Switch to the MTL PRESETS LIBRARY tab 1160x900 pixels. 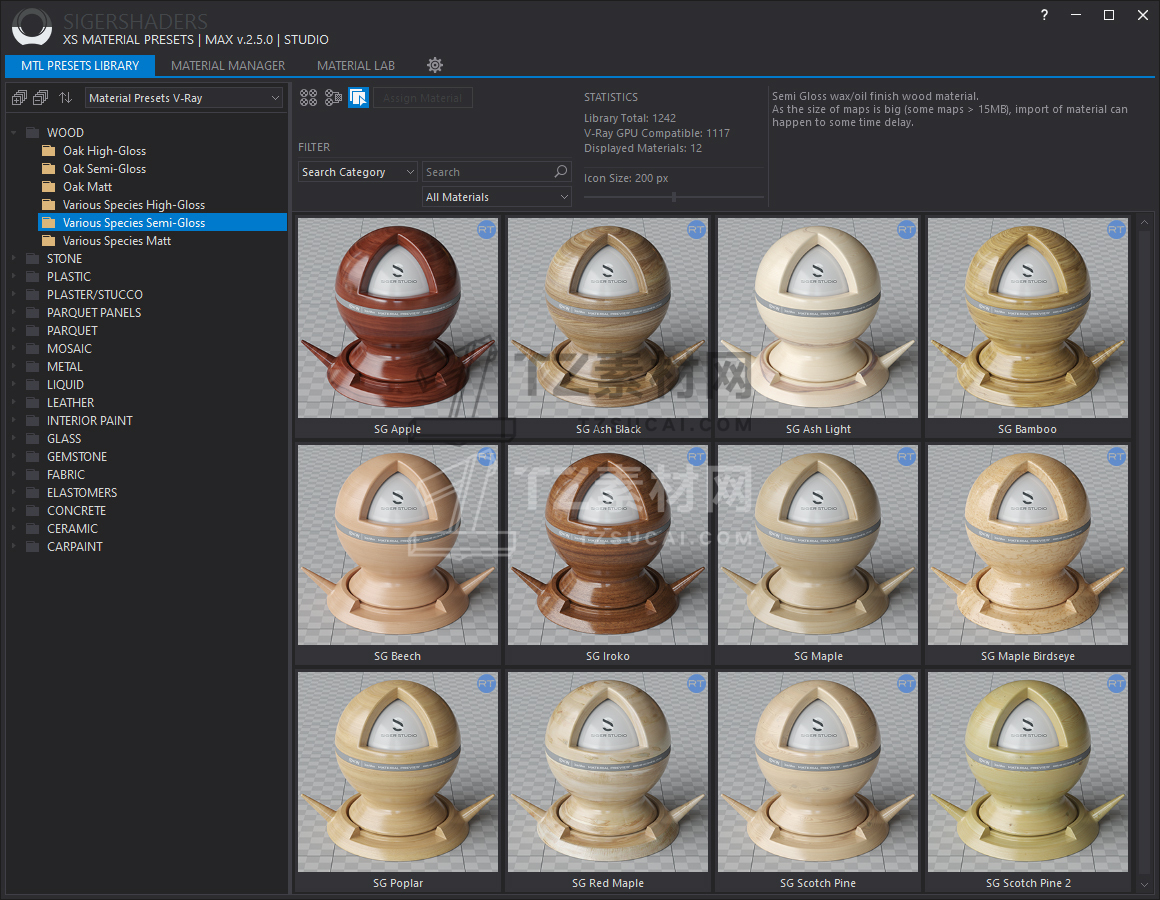80,66
